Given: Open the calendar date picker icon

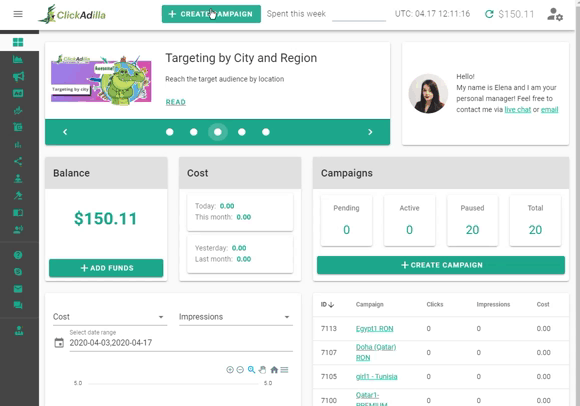Looking at the screenshot, I should tap(59, 343).
